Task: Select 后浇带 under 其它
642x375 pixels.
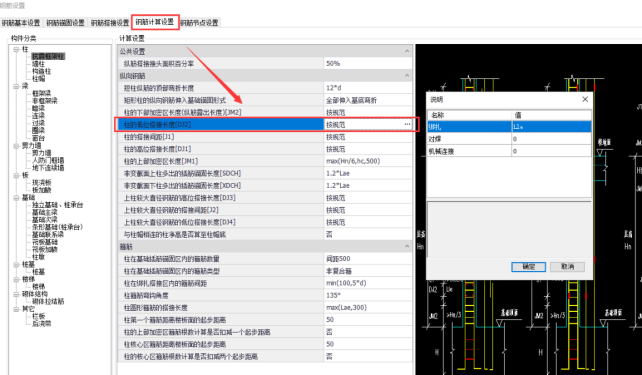Action: pos(41,324)
